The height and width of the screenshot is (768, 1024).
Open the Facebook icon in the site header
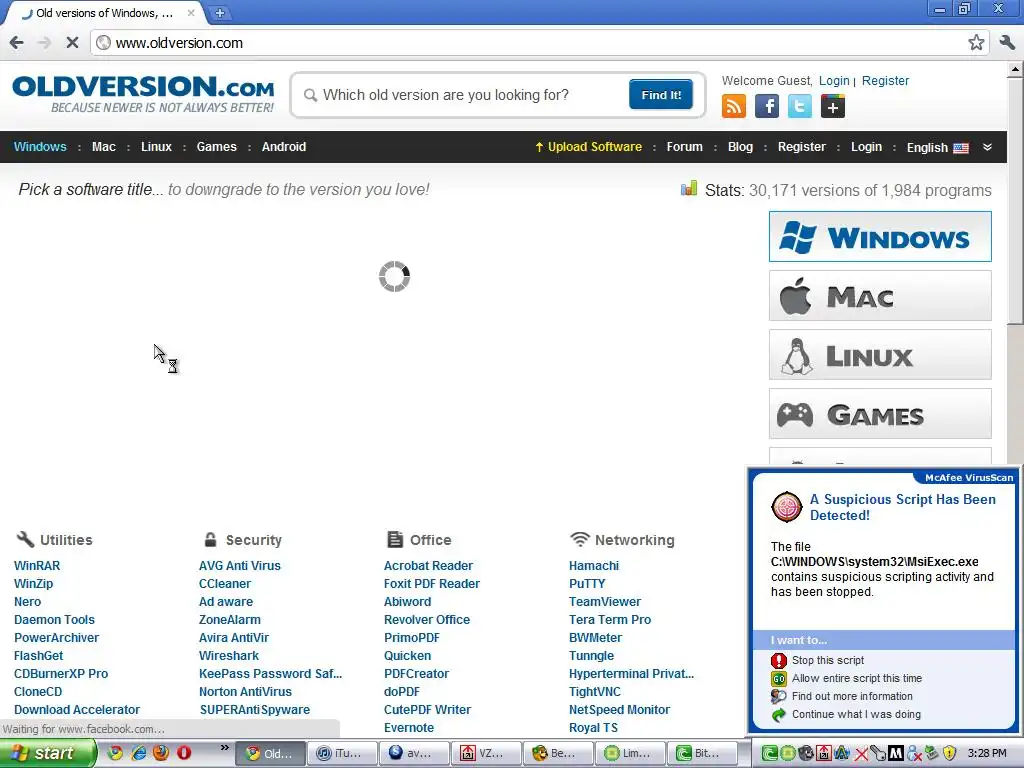pyautogui.click(x=767, y=106)
